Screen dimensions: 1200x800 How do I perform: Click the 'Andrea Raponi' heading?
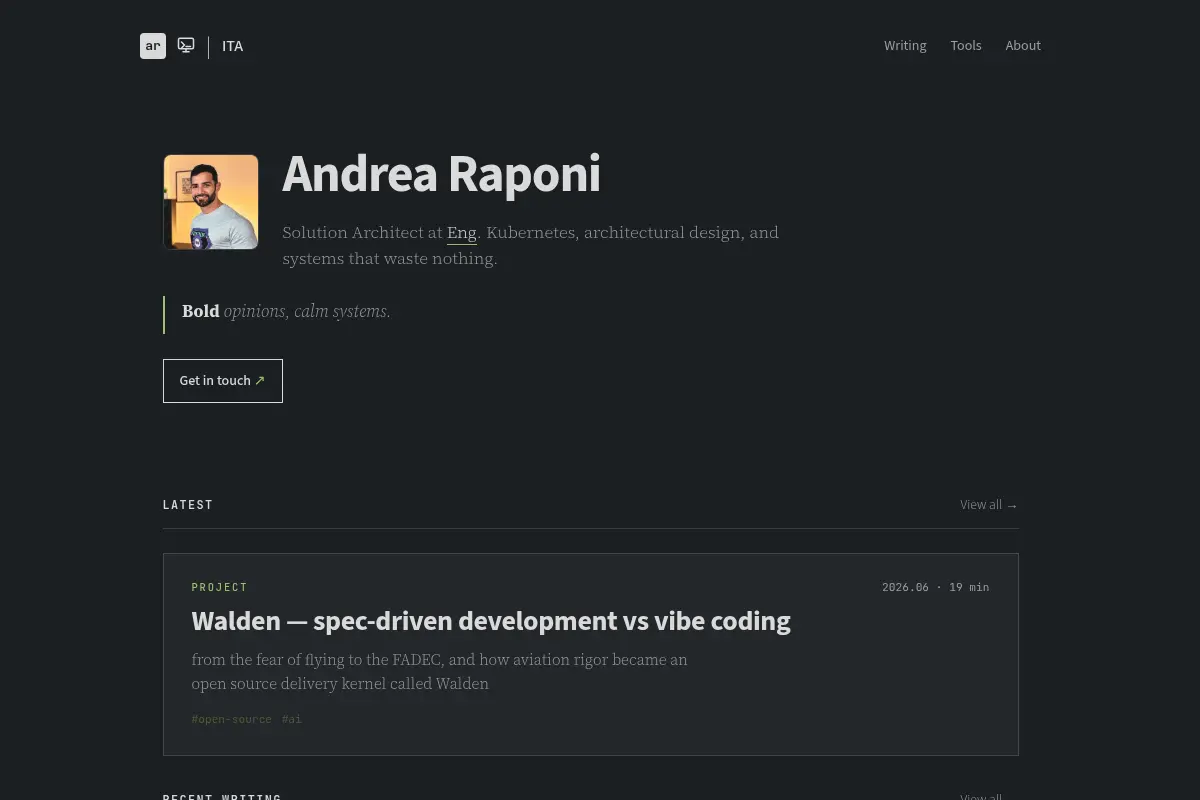(441, 174)
